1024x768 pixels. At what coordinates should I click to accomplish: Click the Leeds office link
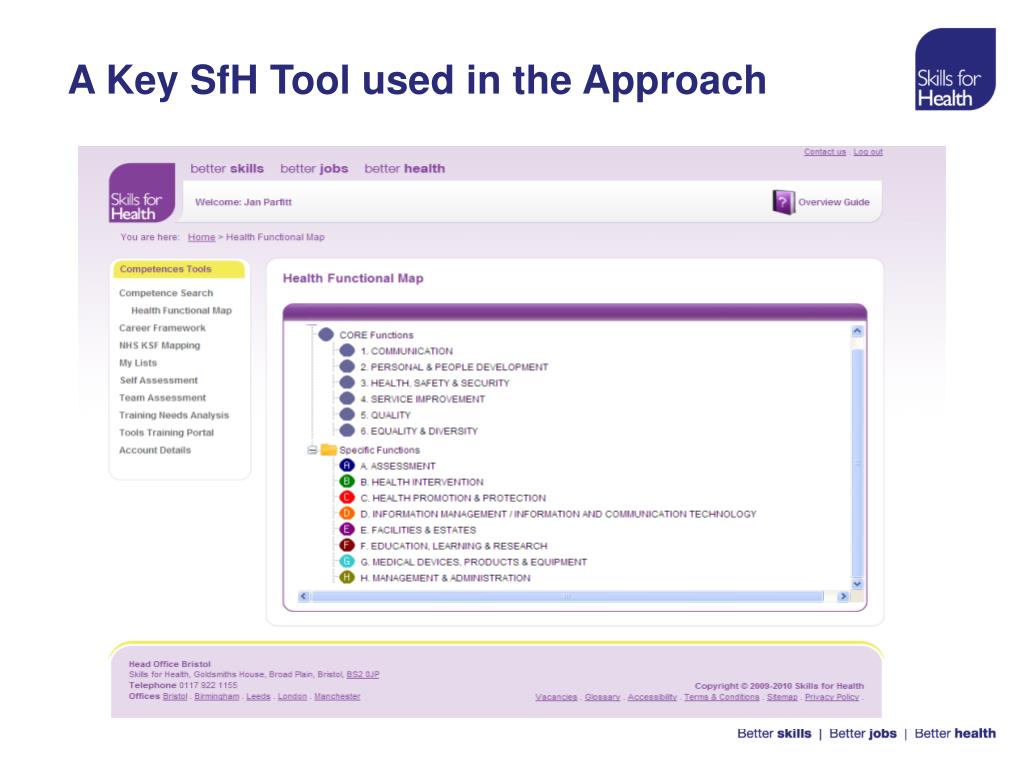[x=258, y=696]
